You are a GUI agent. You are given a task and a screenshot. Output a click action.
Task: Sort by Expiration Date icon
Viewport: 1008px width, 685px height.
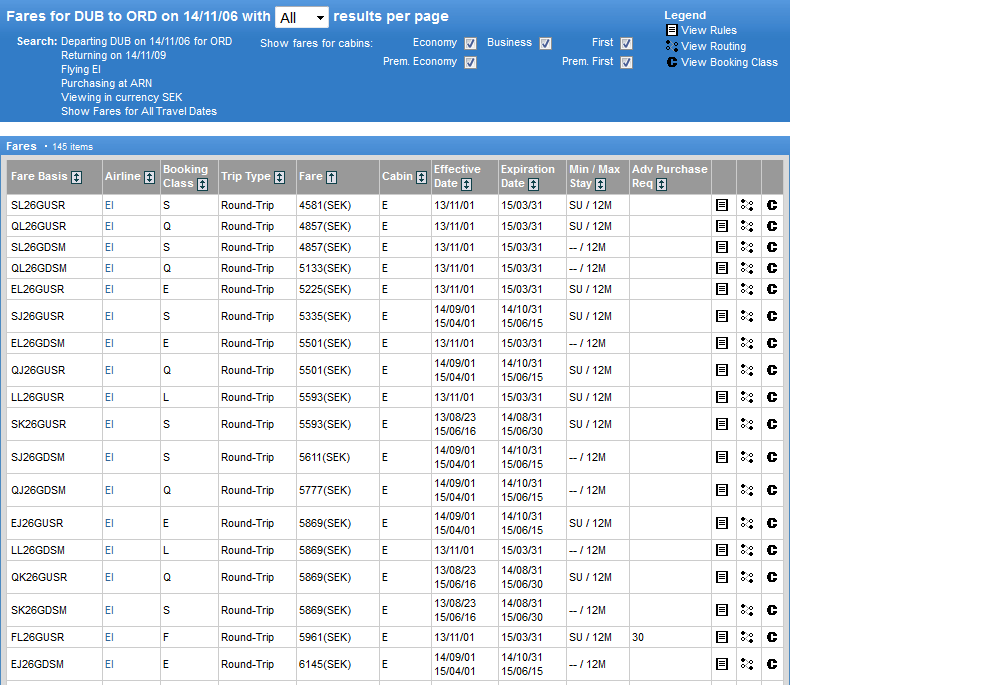tap(533, 184)
